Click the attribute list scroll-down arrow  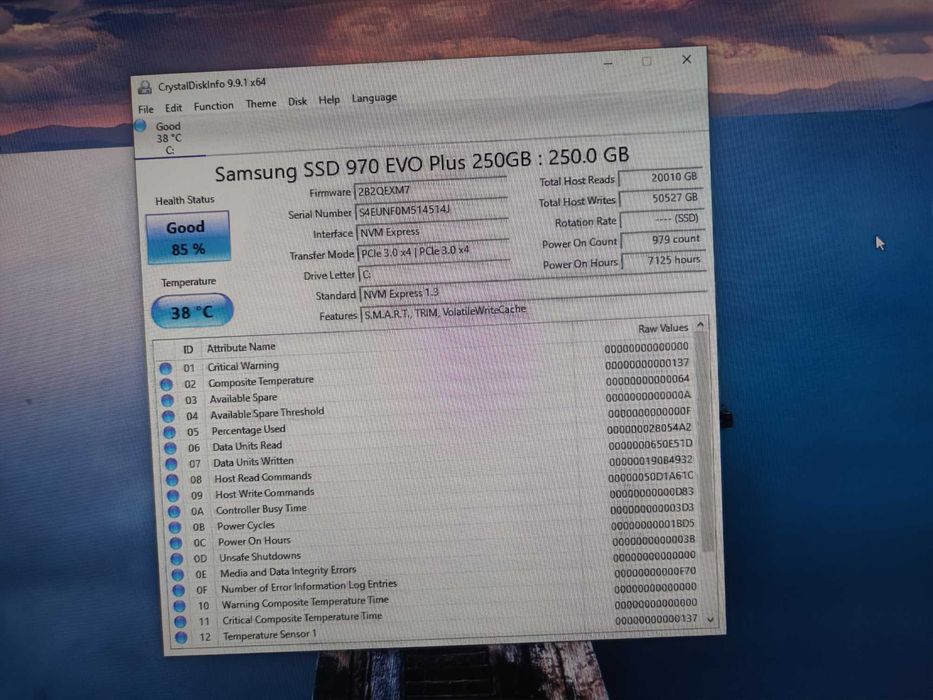[x=710, y=620]
